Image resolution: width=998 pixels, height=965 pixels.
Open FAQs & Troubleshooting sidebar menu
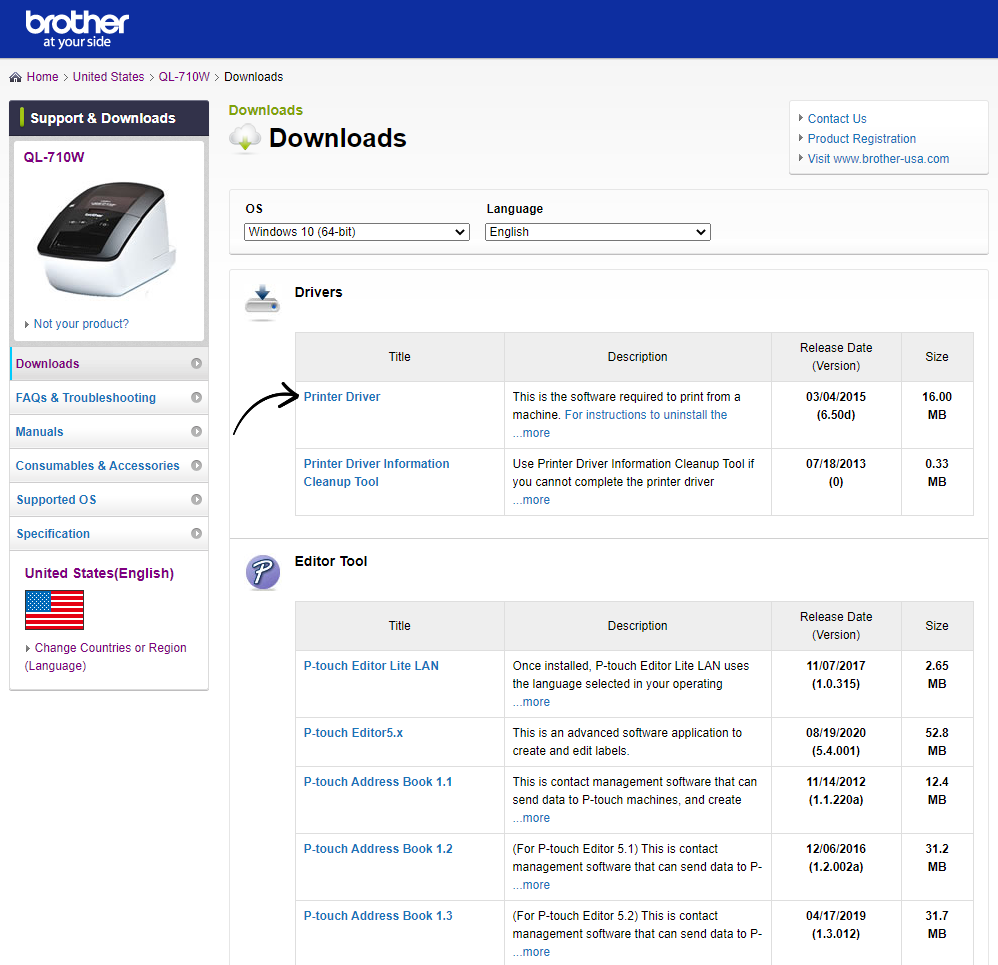[86, 398]
